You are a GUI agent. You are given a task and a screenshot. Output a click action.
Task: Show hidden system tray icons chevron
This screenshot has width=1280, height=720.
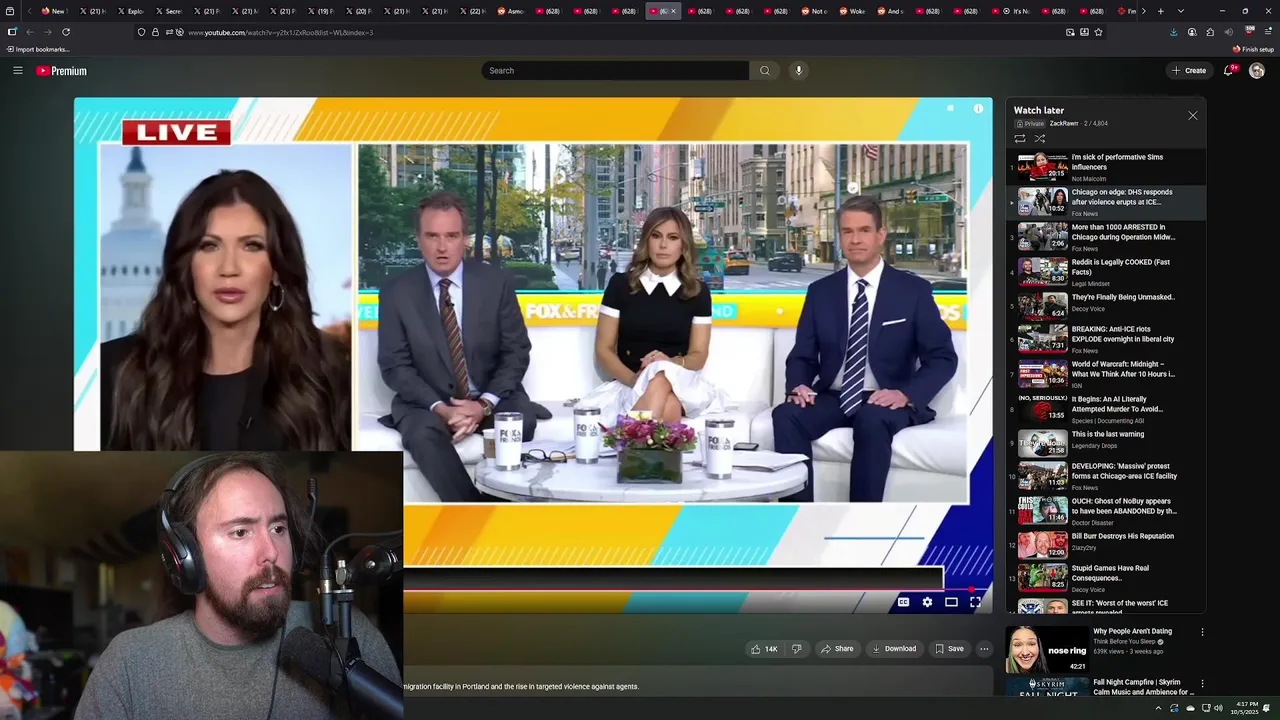pos(1158,708)
